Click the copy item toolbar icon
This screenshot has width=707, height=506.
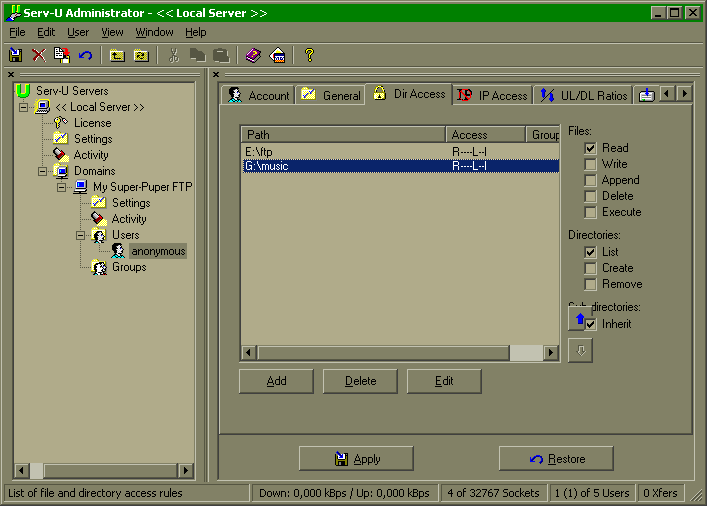click(x=62, y=55)
